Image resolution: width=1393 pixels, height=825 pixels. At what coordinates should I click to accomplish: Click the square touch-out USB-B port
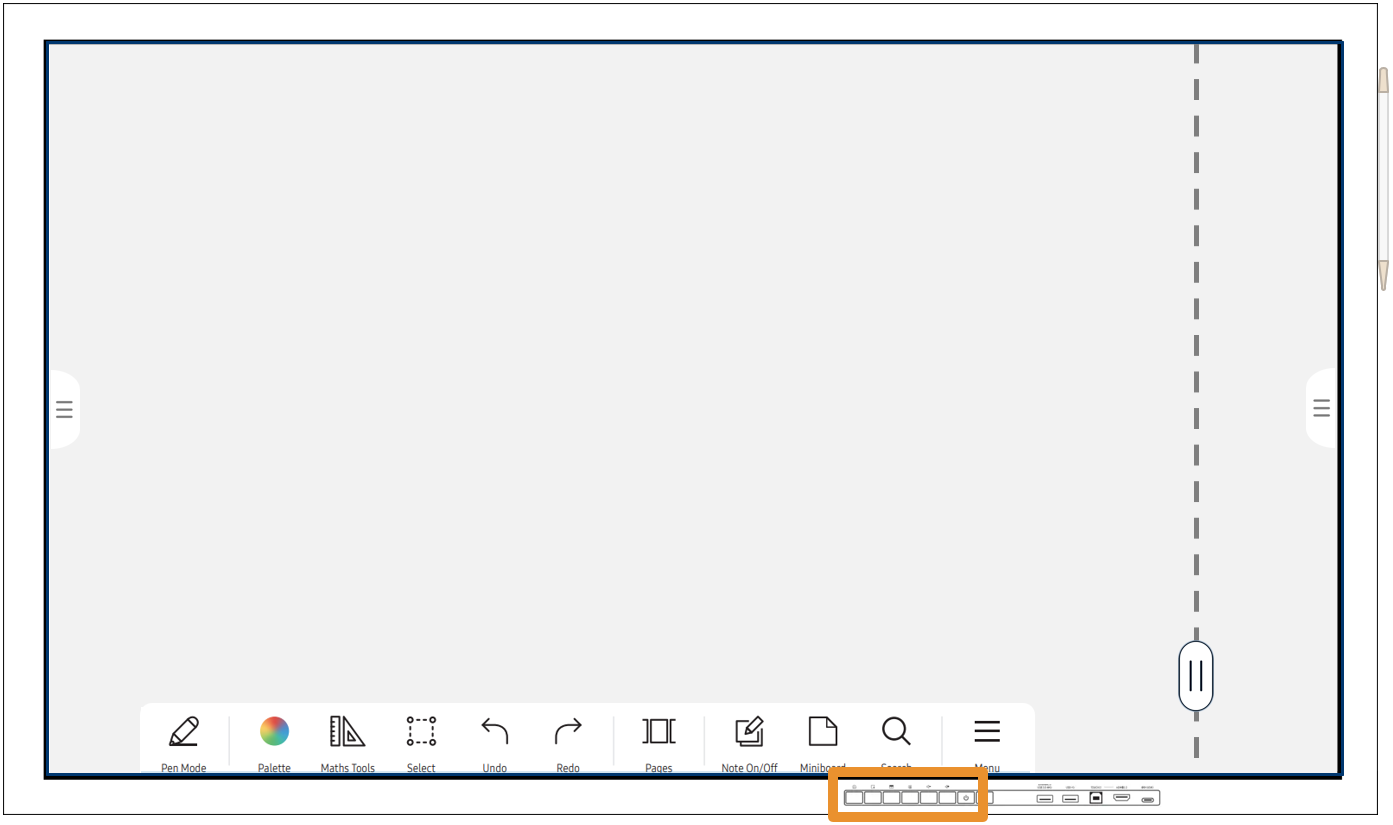pyautogui.click(x=1096, y=798)
